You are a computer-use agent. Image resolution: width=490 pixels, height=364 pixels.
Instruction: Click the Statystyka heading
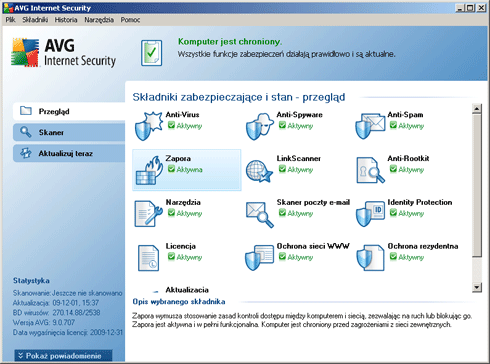tap(31, 281)
